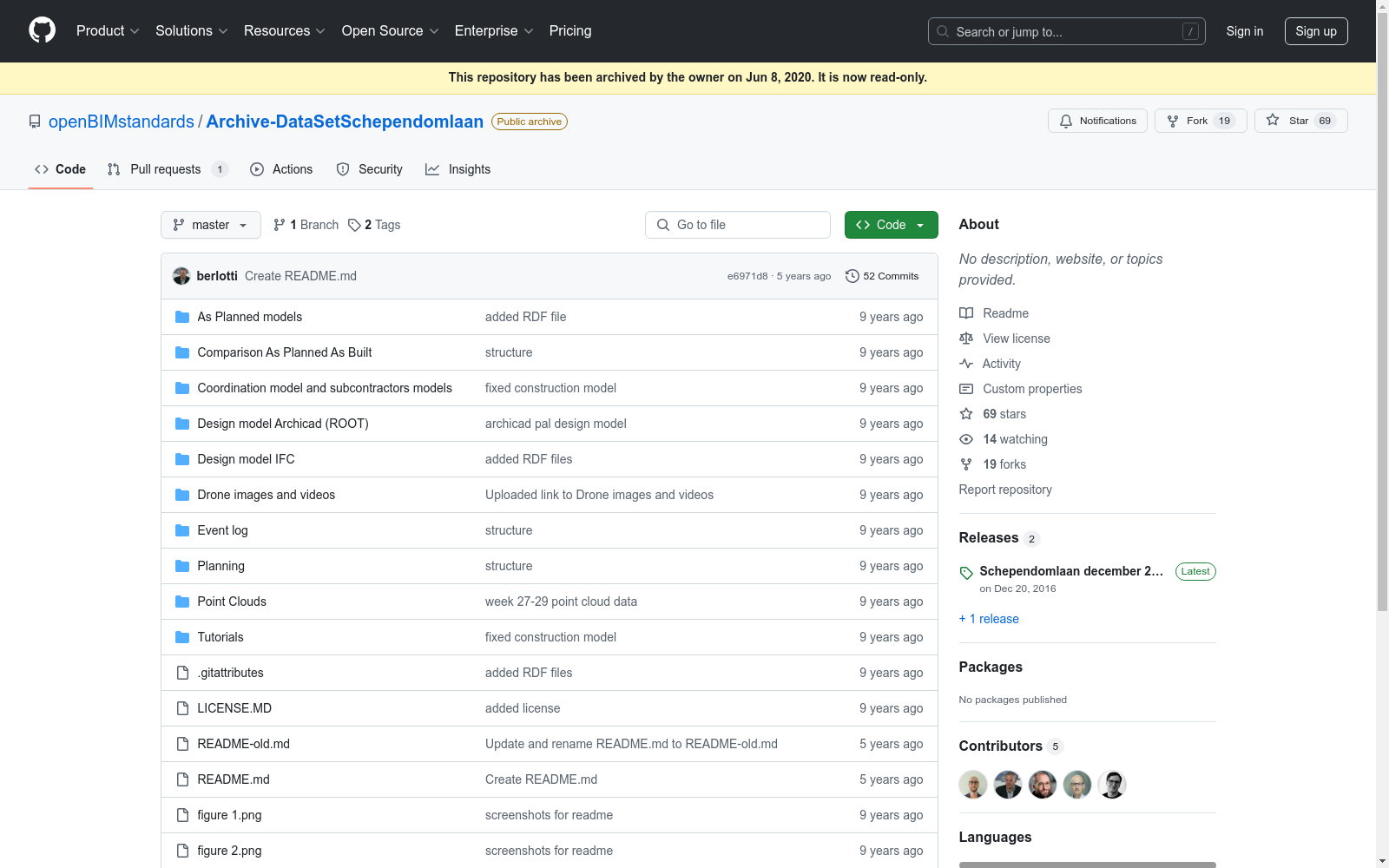Open the README-old.md file

click(x=244, y=744)
